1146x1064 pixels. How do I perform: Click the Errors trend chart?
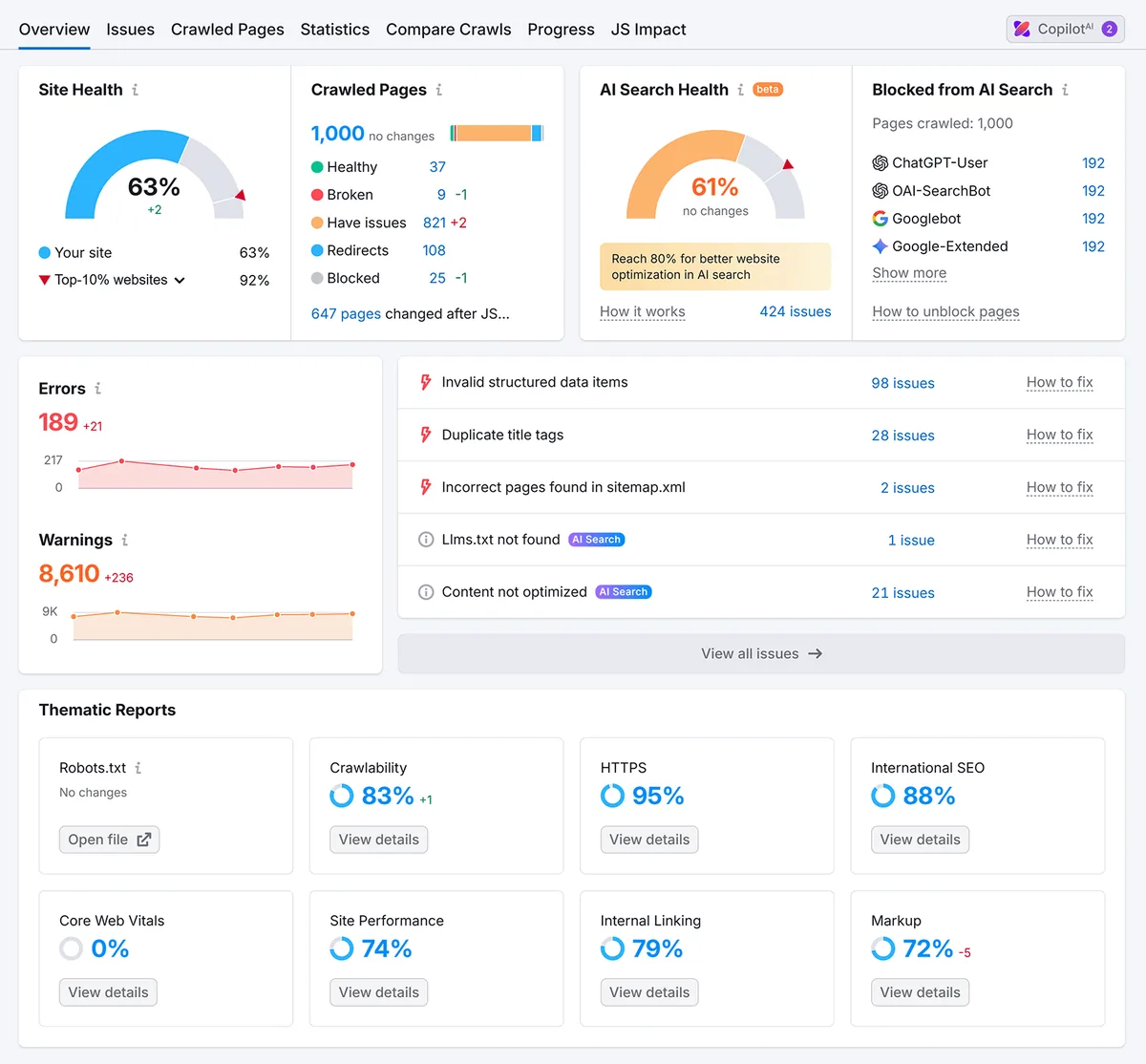tap(215, 475)
